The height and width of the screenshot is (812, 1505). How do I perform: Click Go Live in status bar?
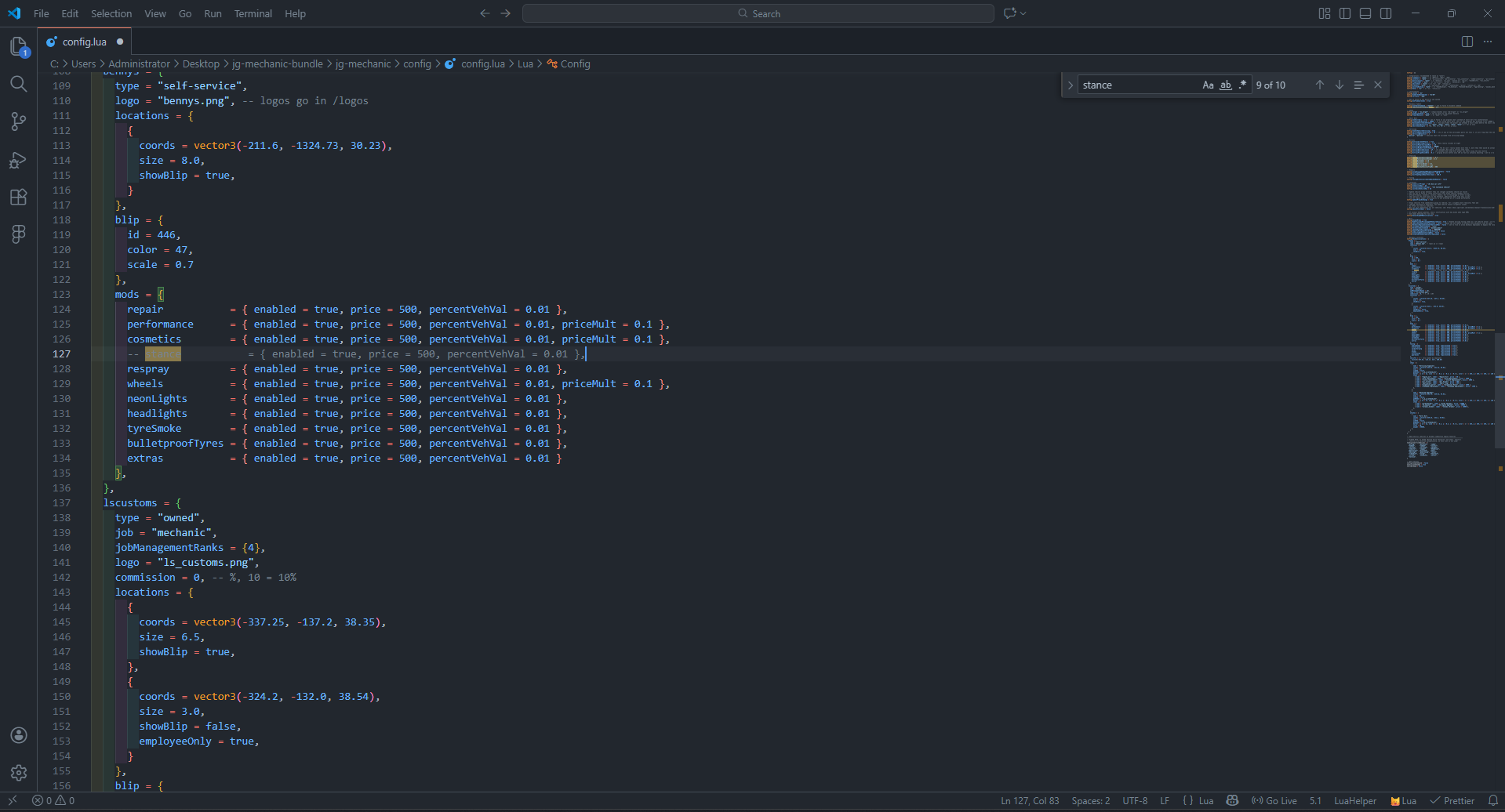(1274, 800)
